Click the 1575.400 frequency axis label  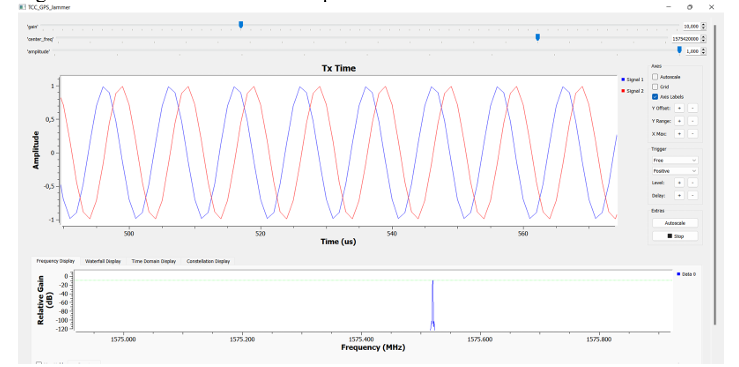pyautogui.click(x=361, y=339)
